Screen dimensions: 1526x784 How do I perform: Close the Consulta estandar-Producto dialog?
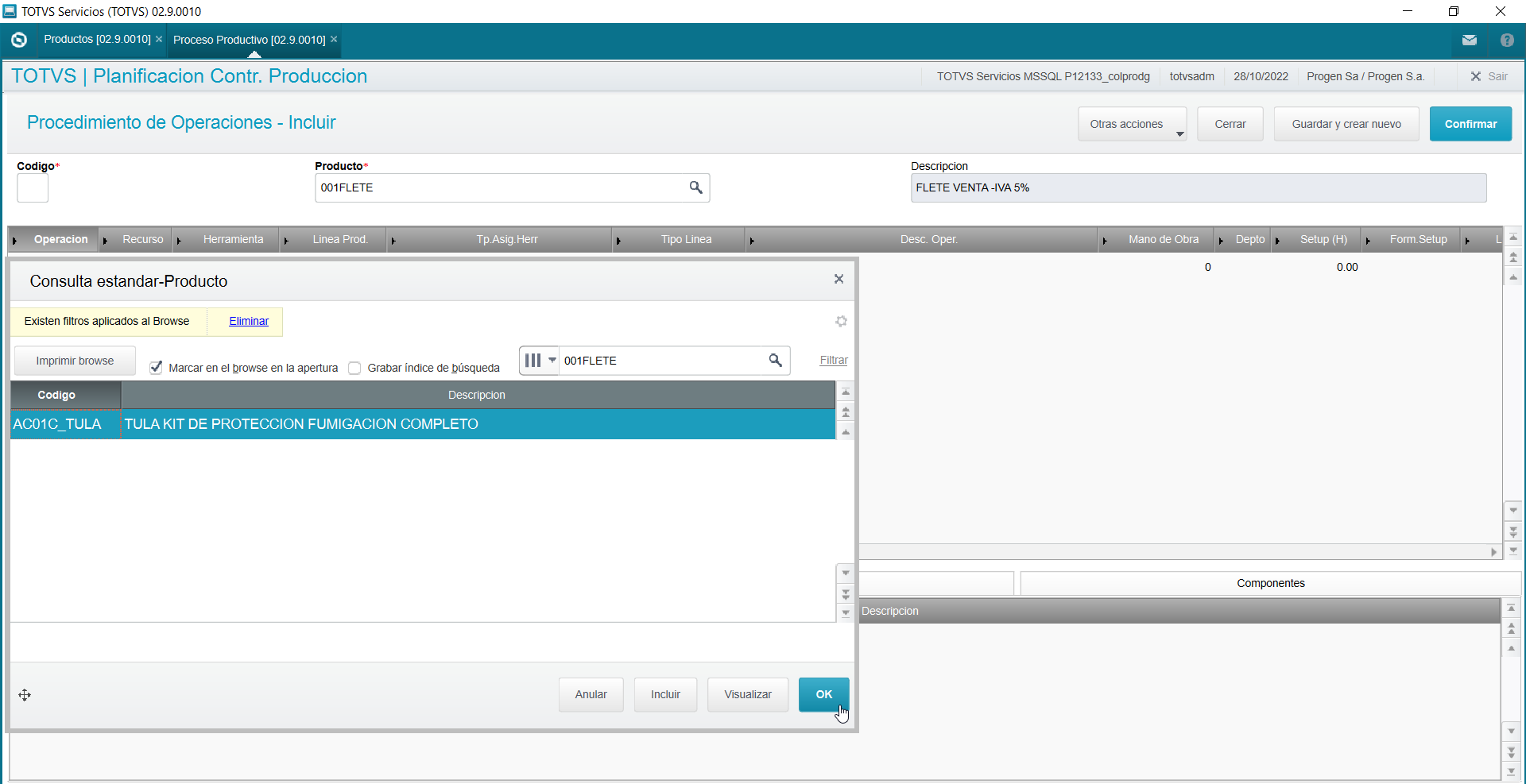[839, 279]
